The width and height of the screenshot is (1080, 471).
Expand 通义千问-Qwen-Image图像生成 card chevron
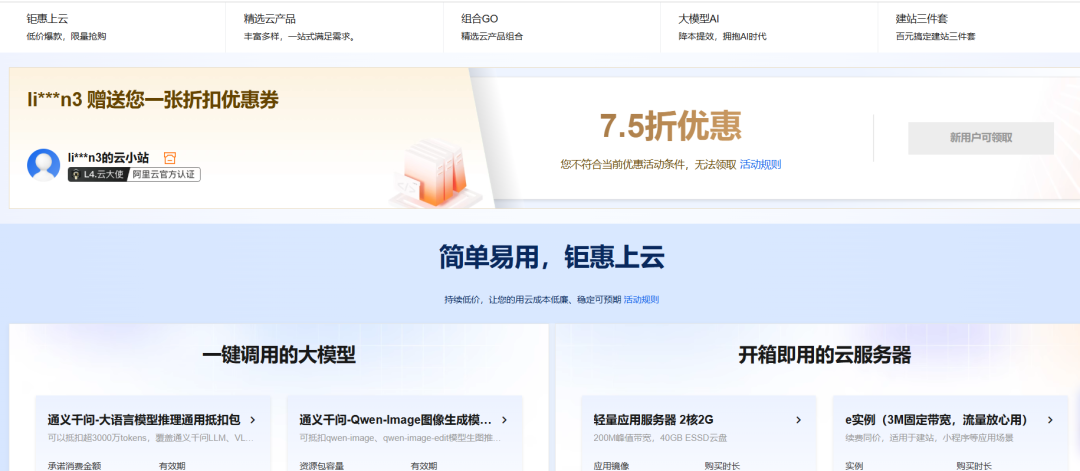pos(504,420)
